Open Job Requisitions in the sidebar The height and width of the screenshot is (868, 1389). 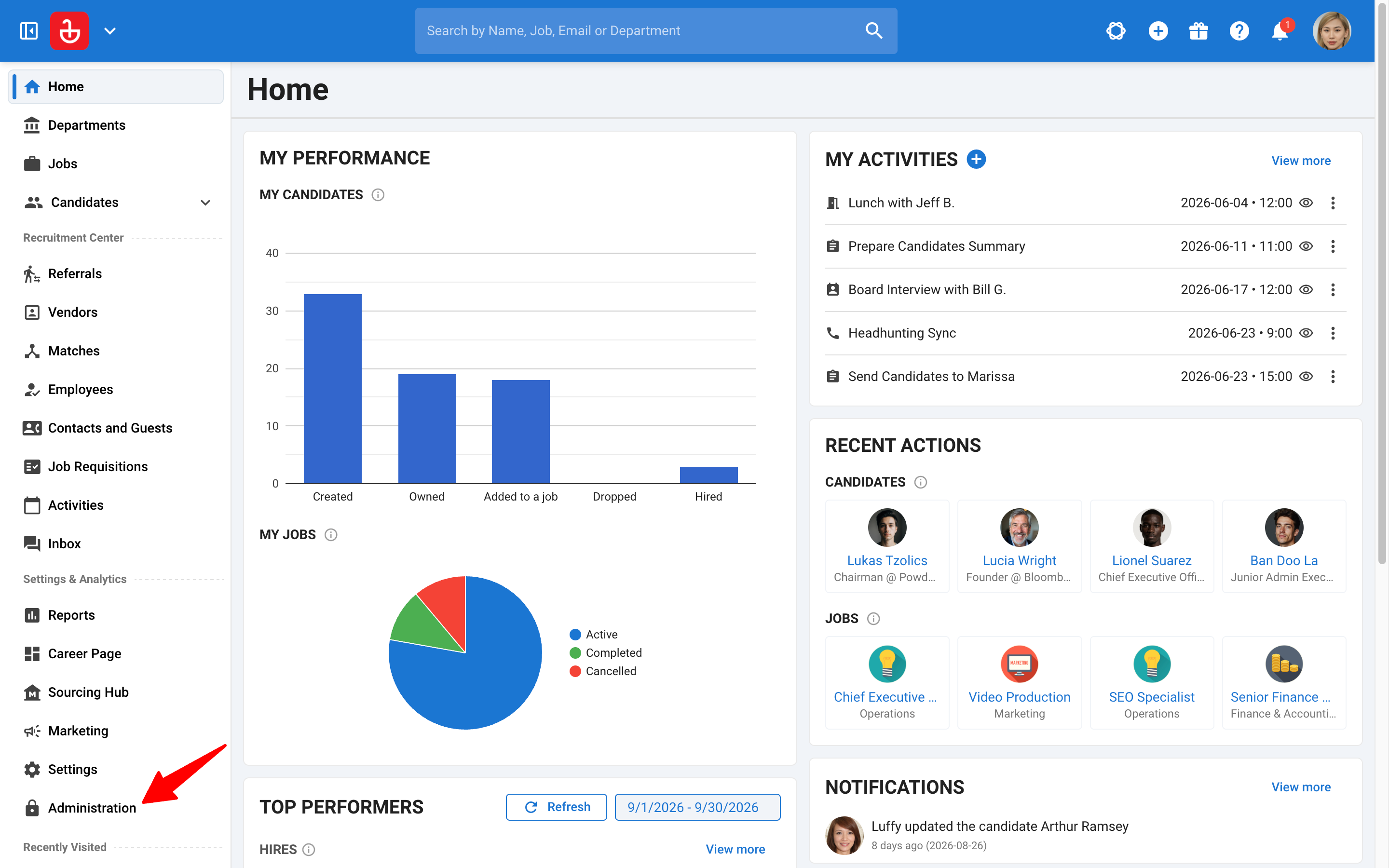click(115, 467)
